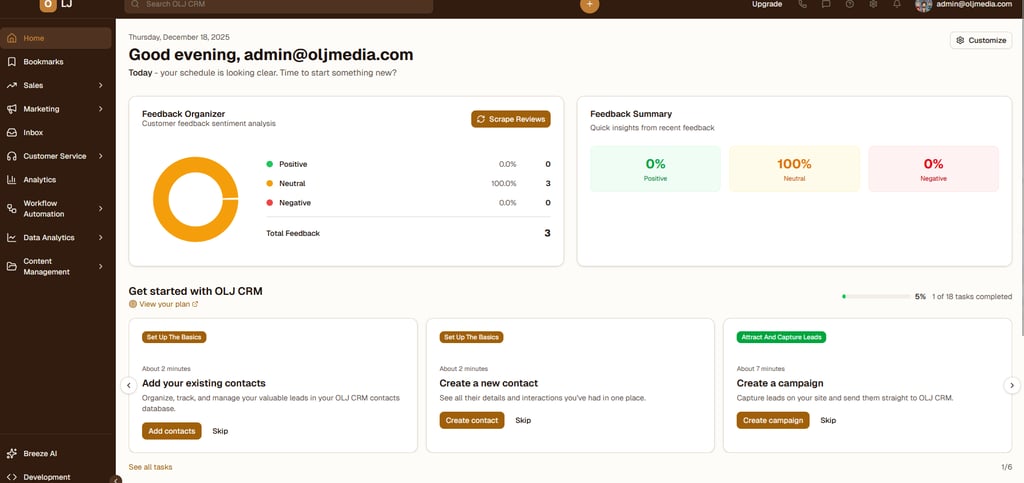Open the help question mark icon

(850, 4)
